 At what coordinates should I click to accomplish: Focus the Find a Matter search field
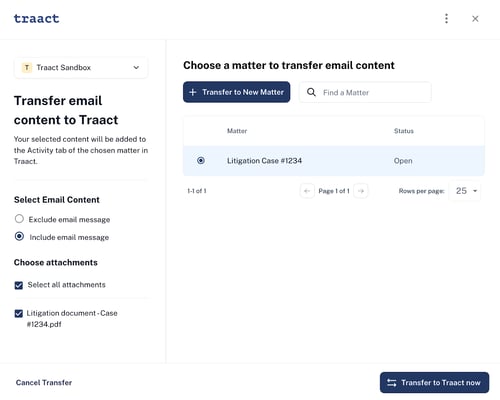click(365, 92)
